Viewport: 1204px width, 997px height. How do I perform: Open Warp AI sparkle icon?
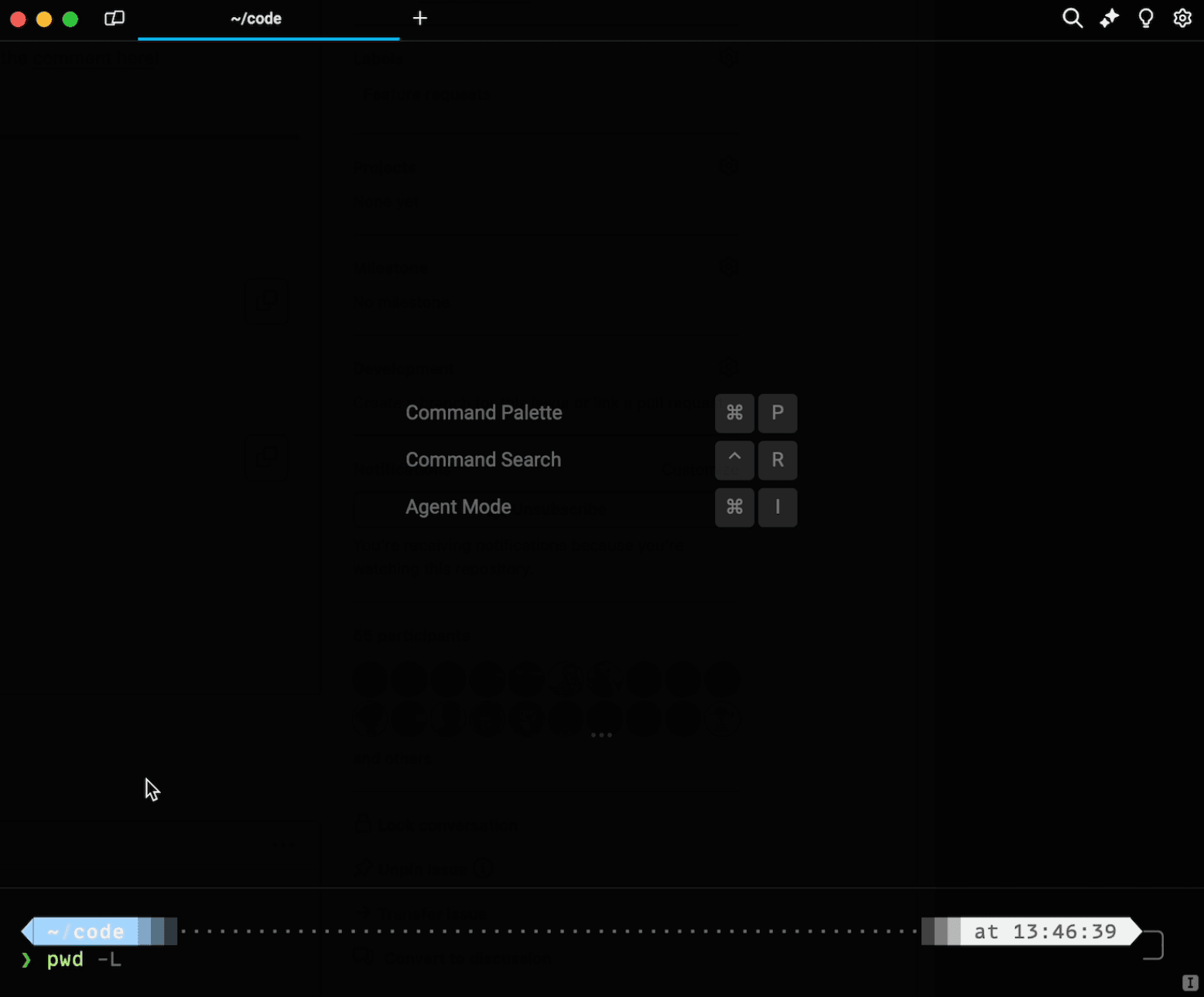[1109, 19]
